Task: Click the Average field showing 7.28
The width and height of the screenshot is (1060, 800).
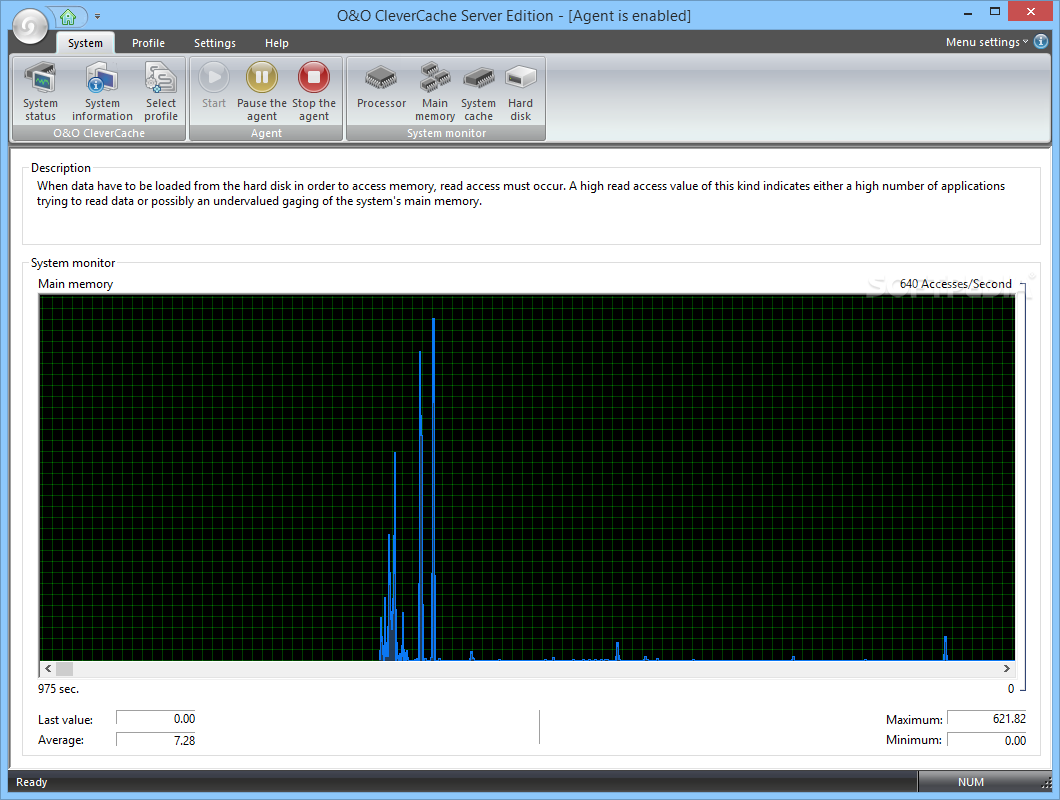Action: pyautogui.click(x=156, y=740)
